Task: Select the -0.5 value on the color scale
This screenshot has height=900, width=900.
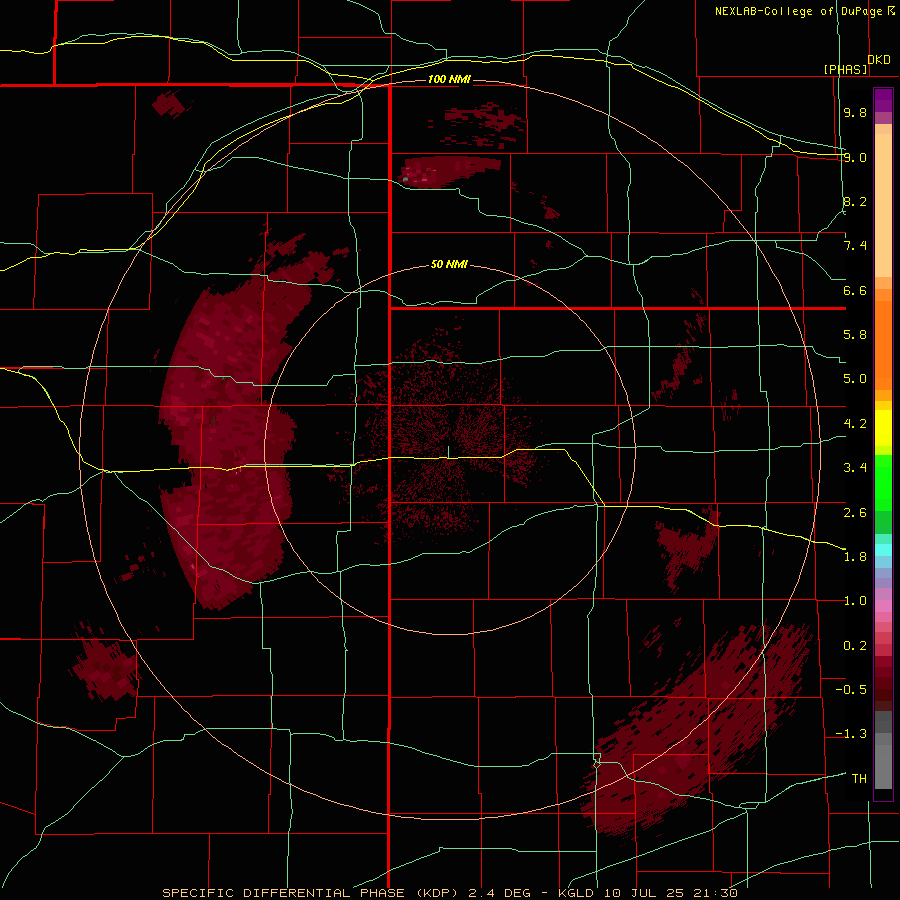Action: 851,690
